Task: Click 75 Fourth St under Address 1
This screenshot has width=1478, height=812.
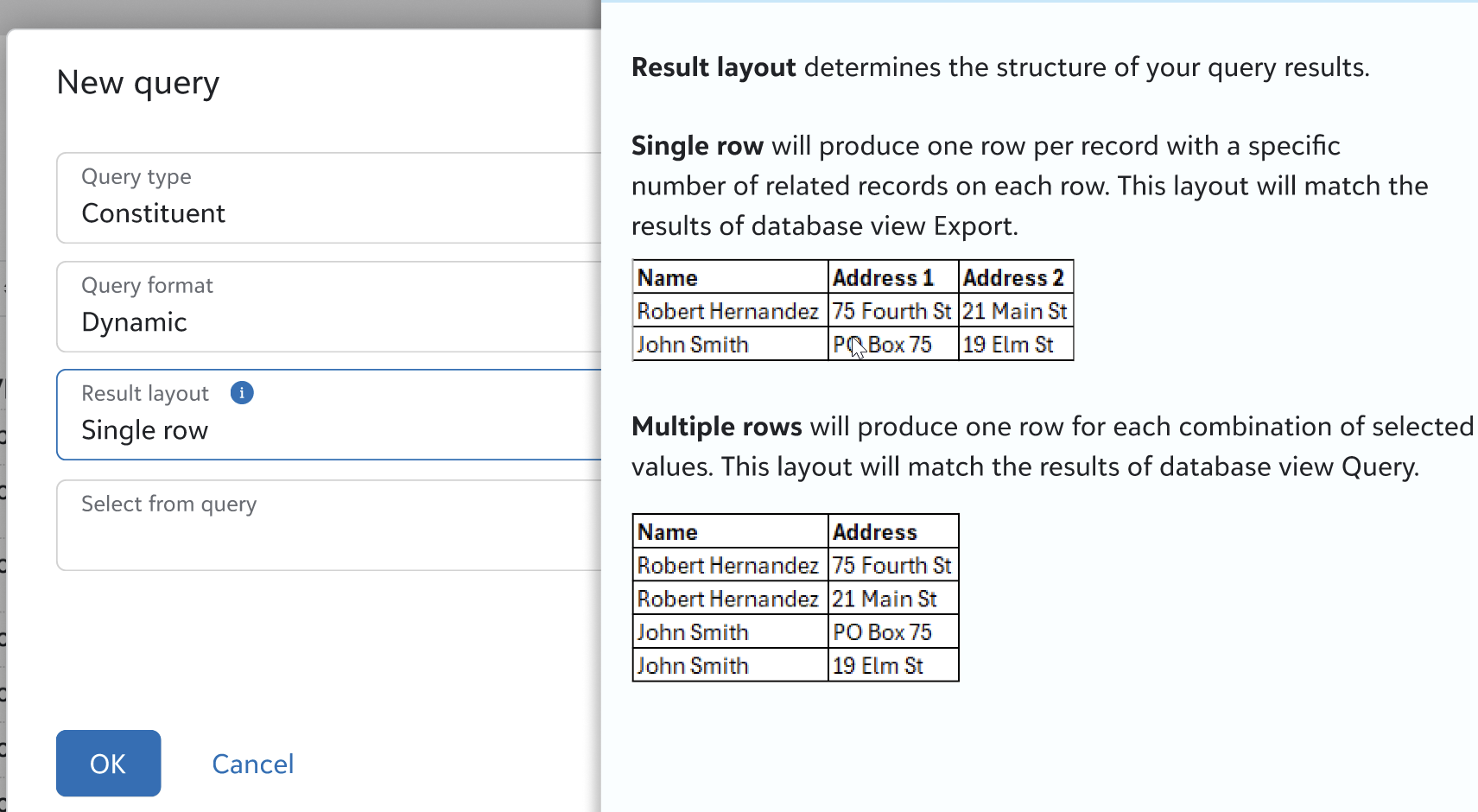Action: (x=891, y=311)
